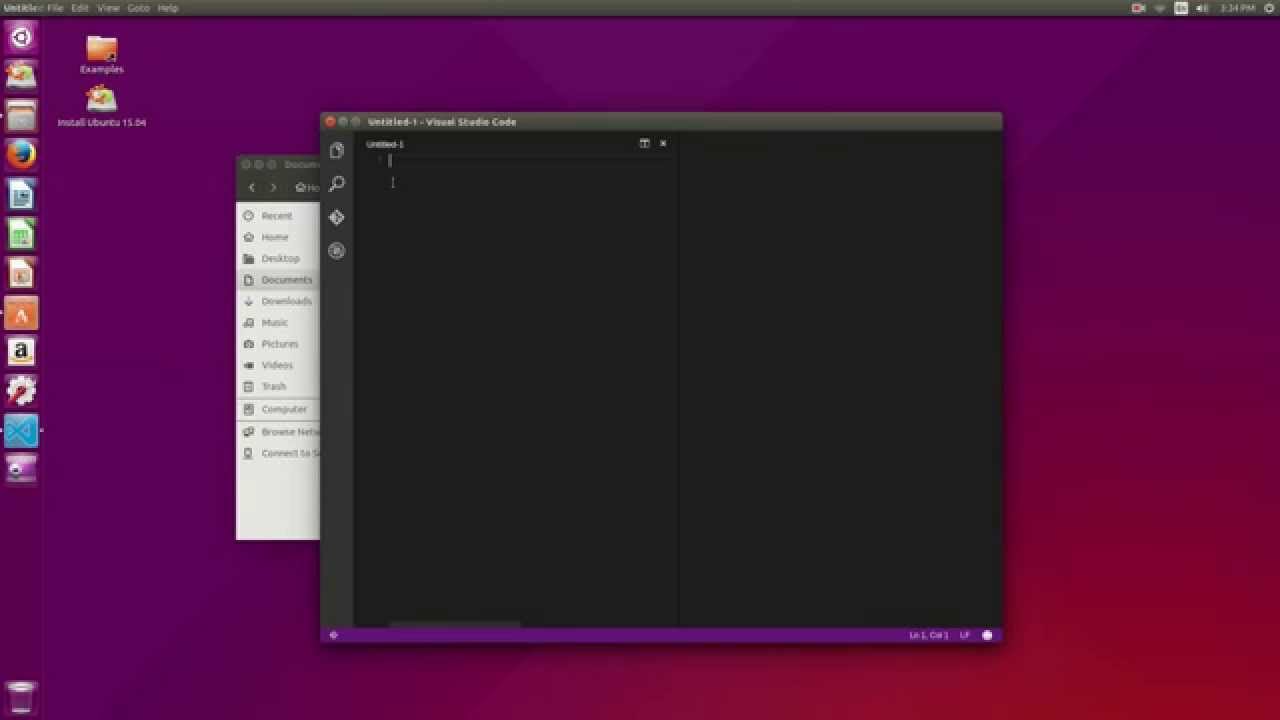The width and height of the screenshot is (1280, 720).
Task: Open Ubuntu Software Center from the dock
Action: coord(21,313)
